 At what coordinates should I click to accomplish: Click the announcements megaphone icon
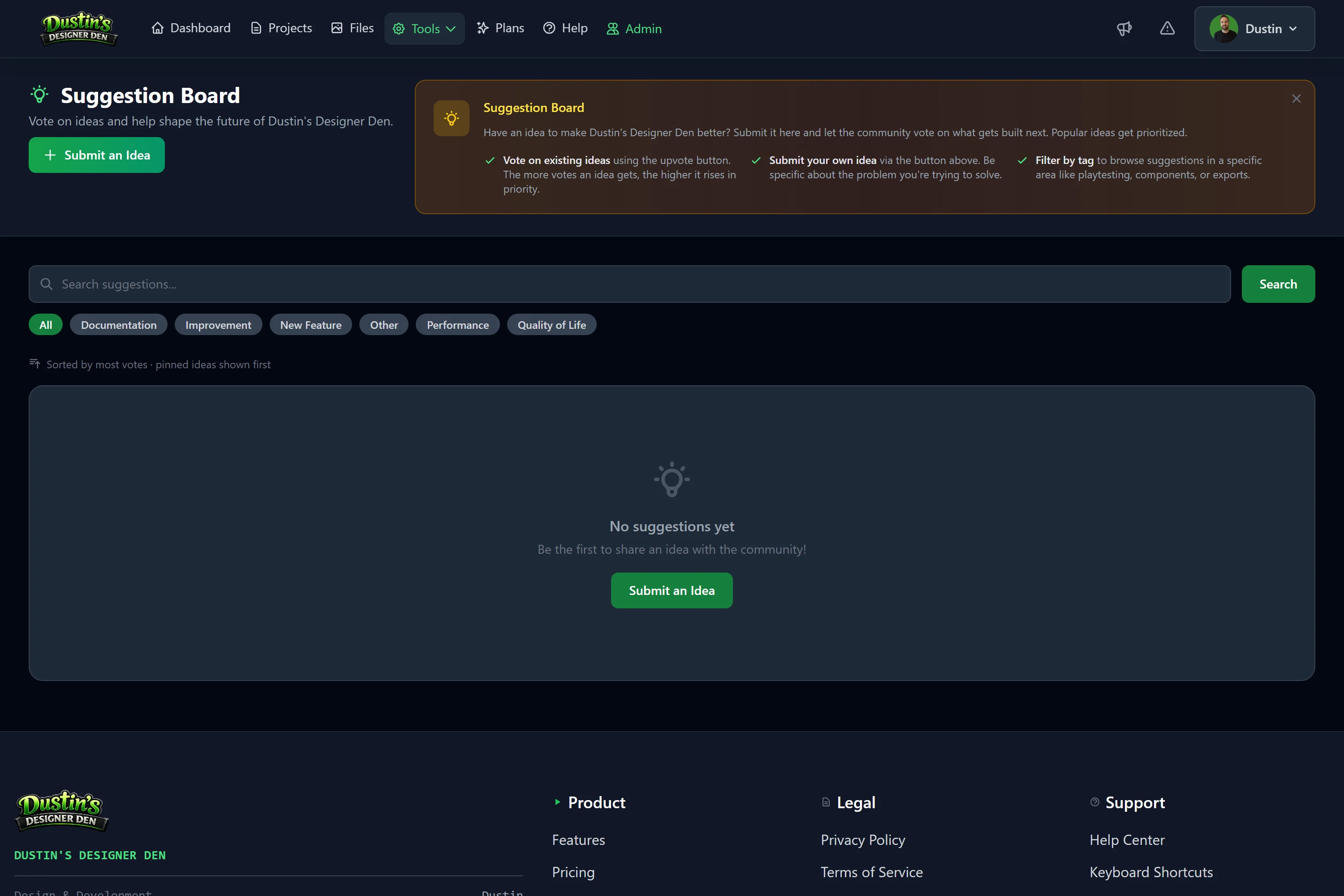coord(1124,29)
